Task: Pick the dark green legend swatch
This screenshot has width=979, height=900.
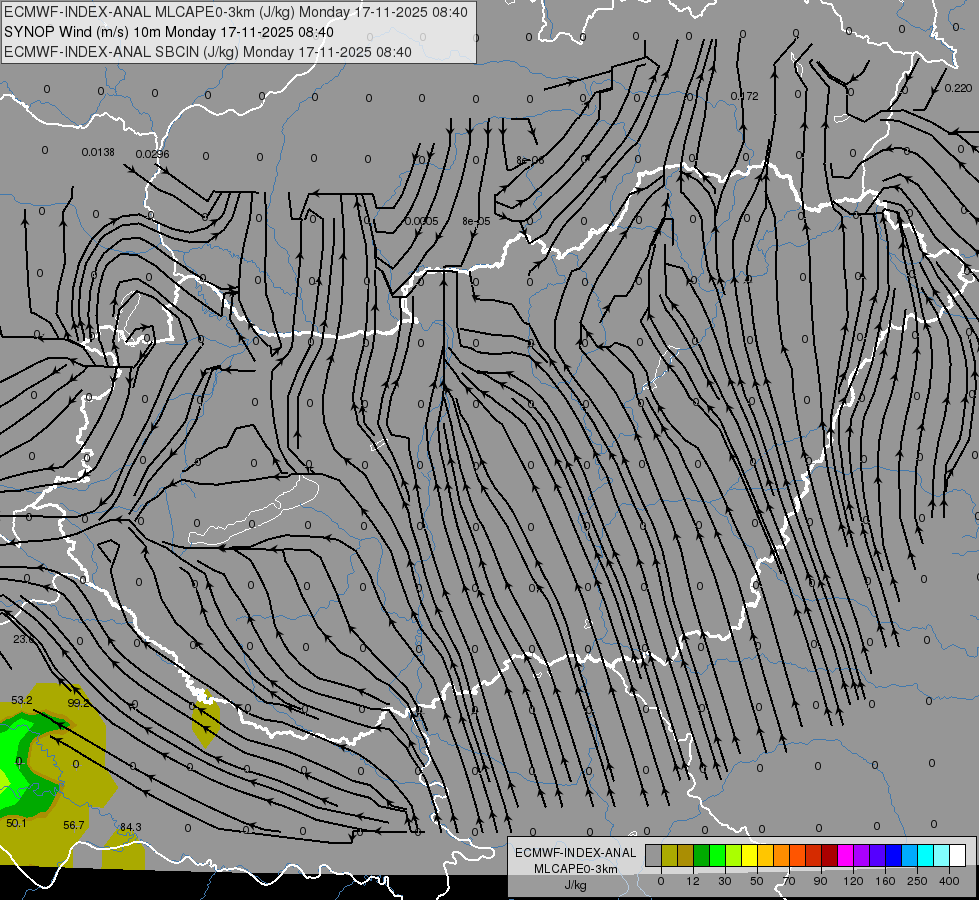Action: [702, 855]
